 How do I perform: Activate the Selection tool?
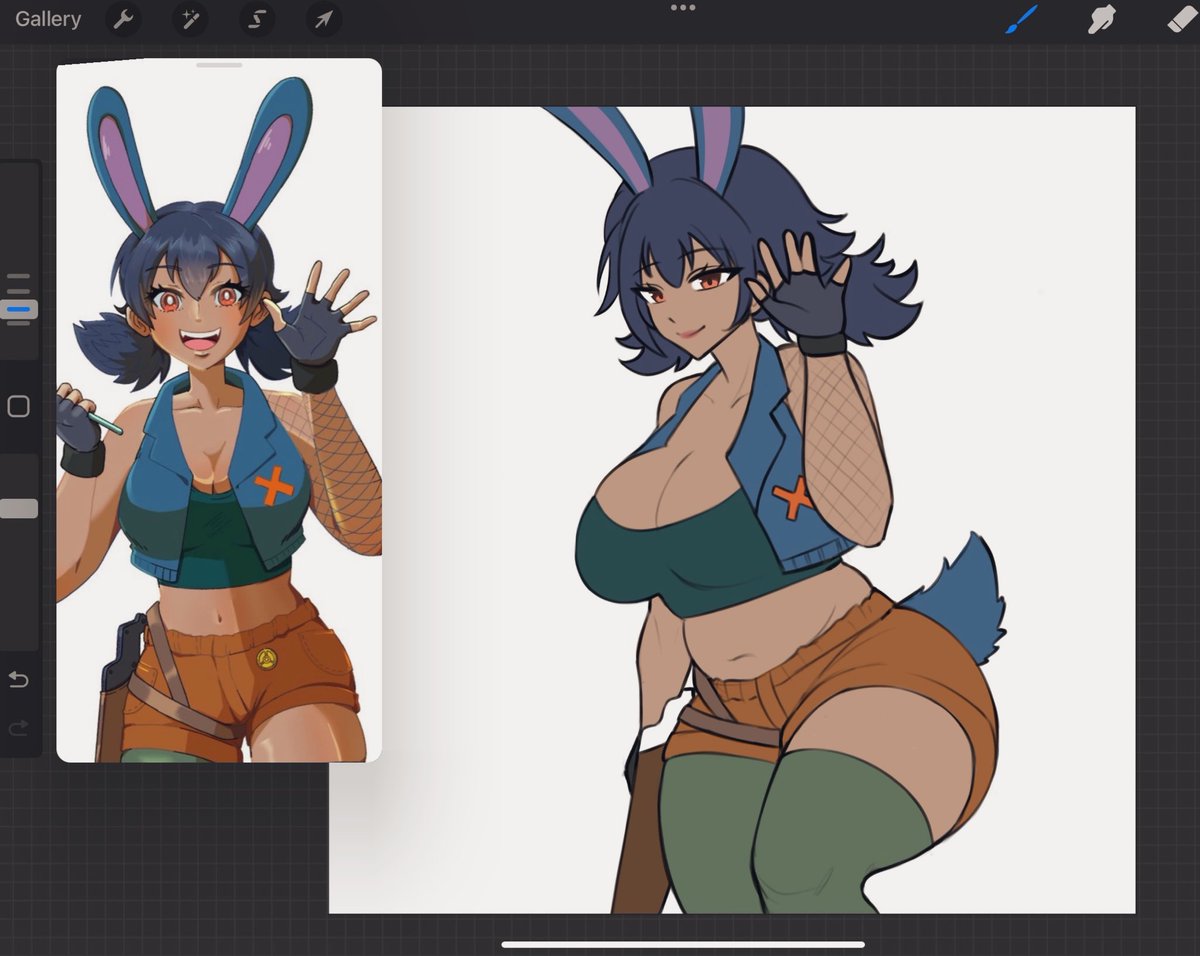pos(255,19)
